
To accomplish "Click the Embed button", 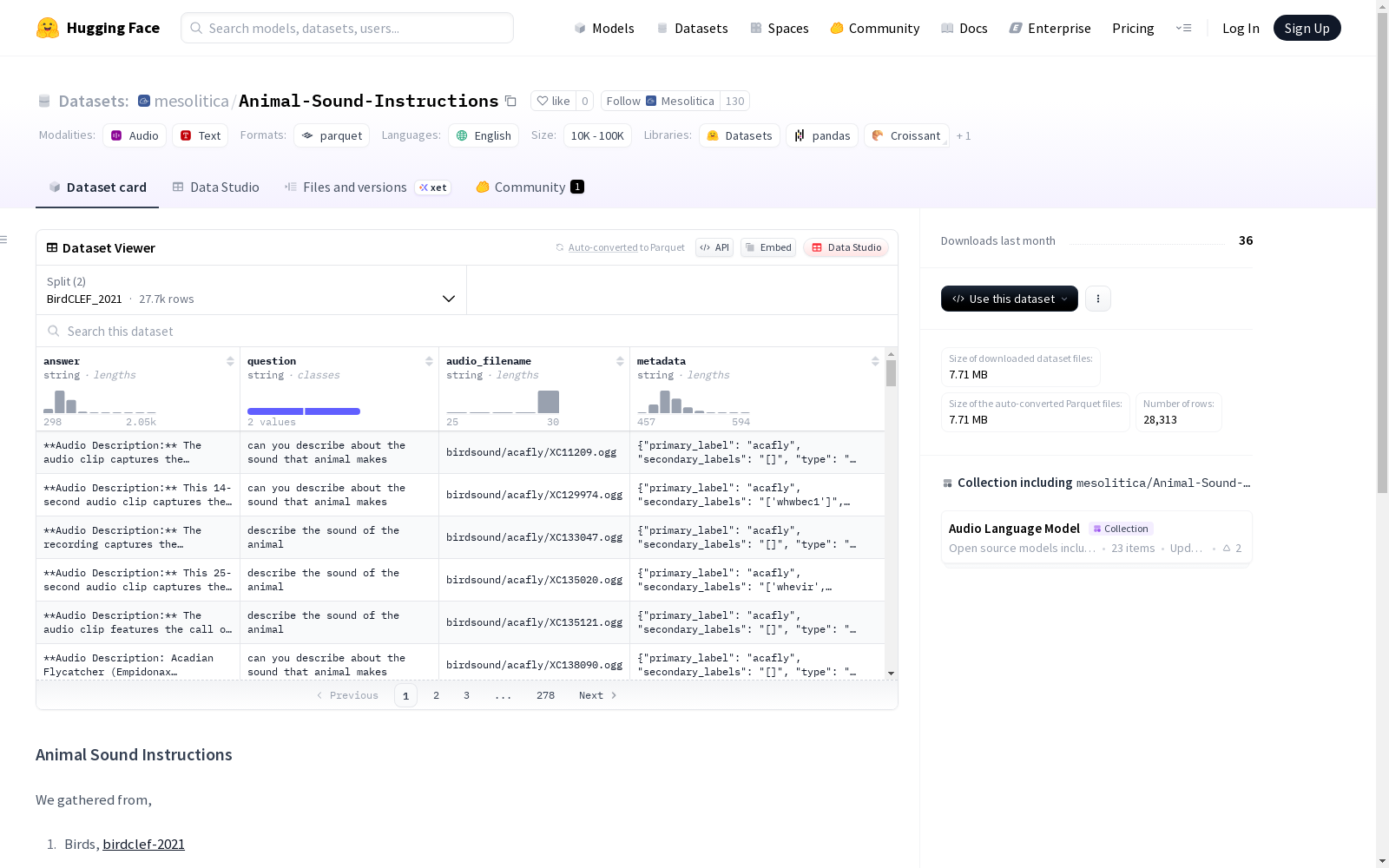I will click(x=768, y=247).
